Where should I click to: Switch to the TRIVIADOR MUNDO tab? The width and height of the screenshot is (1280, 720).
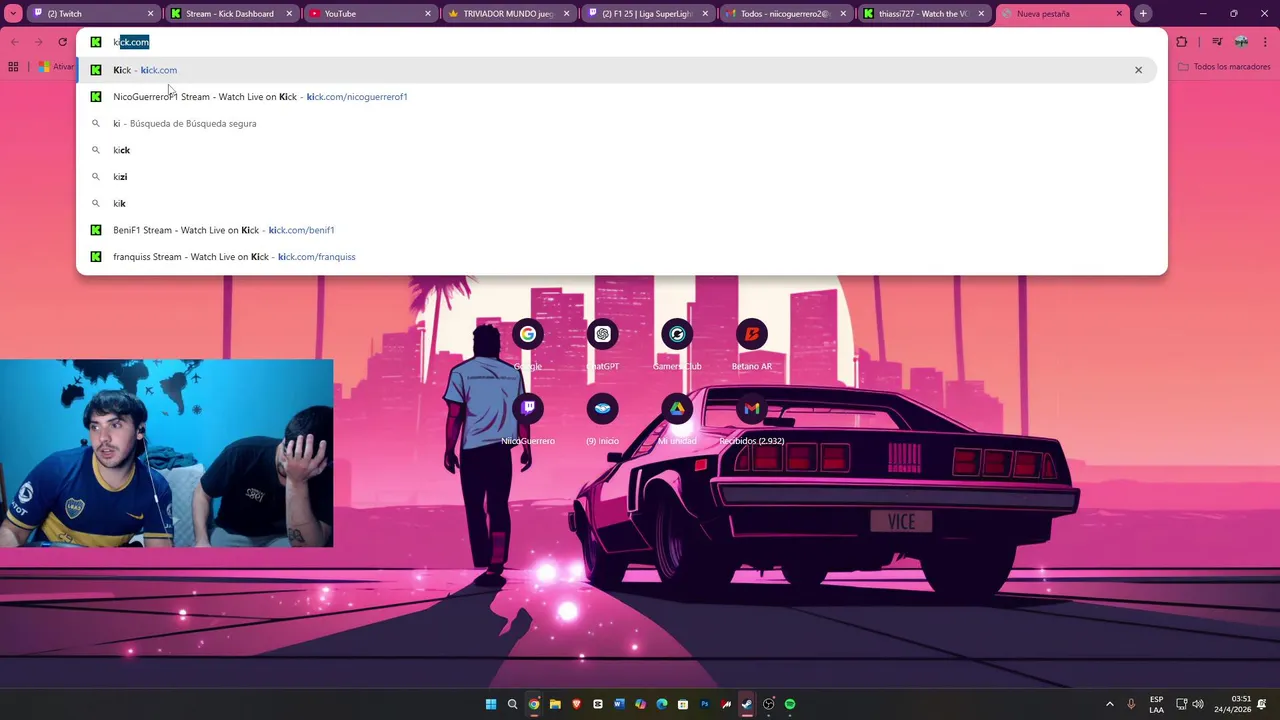pos(509,14)
